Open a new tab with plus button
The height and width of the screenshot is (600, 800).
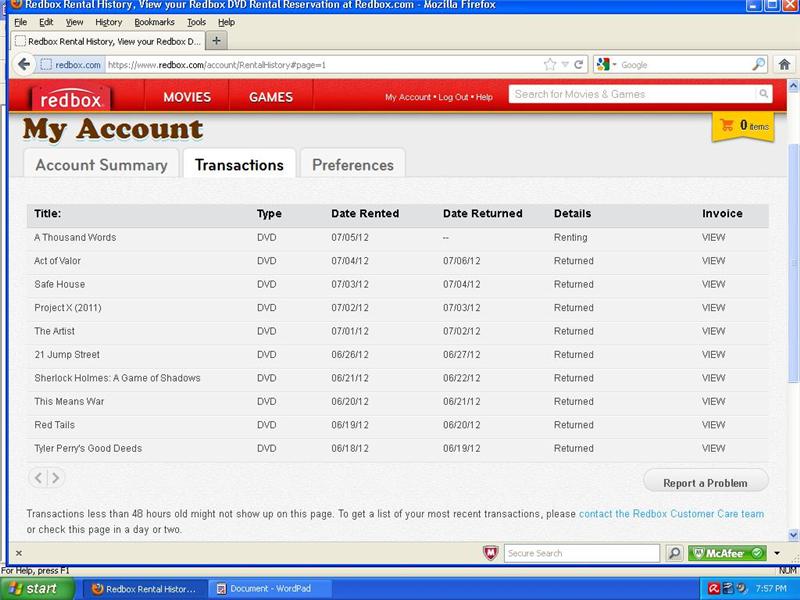click(x=216, y=41)
